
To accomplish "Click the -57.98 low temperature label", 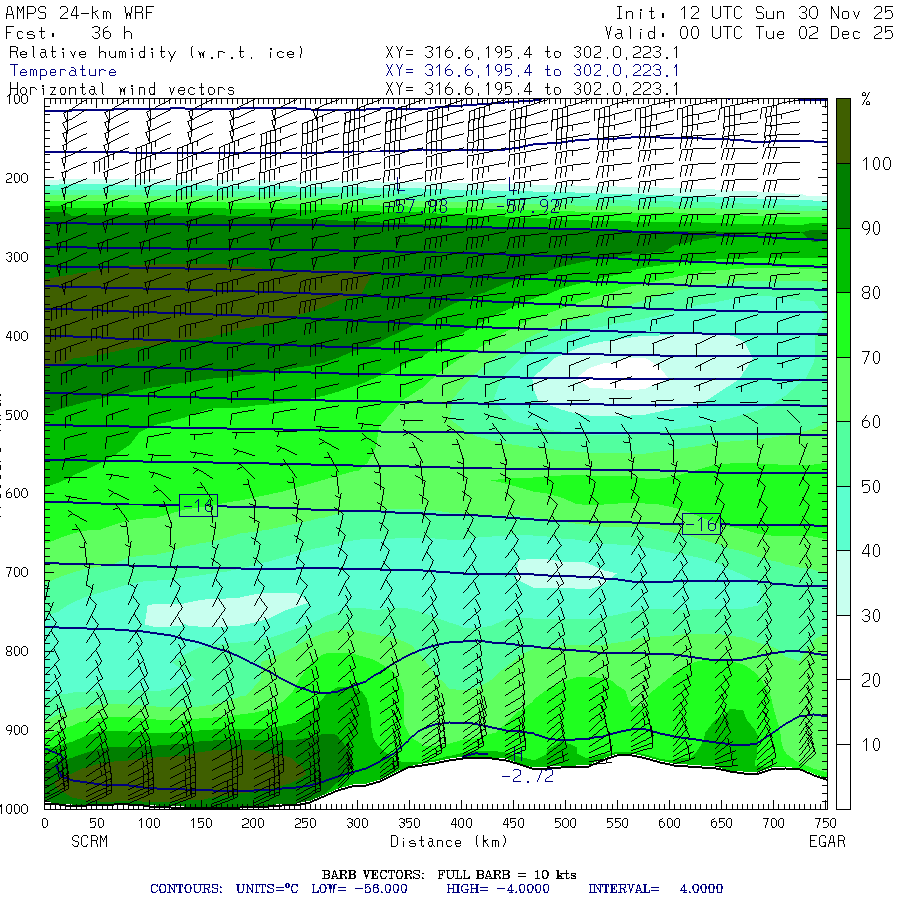I will (x=416, y=206).
